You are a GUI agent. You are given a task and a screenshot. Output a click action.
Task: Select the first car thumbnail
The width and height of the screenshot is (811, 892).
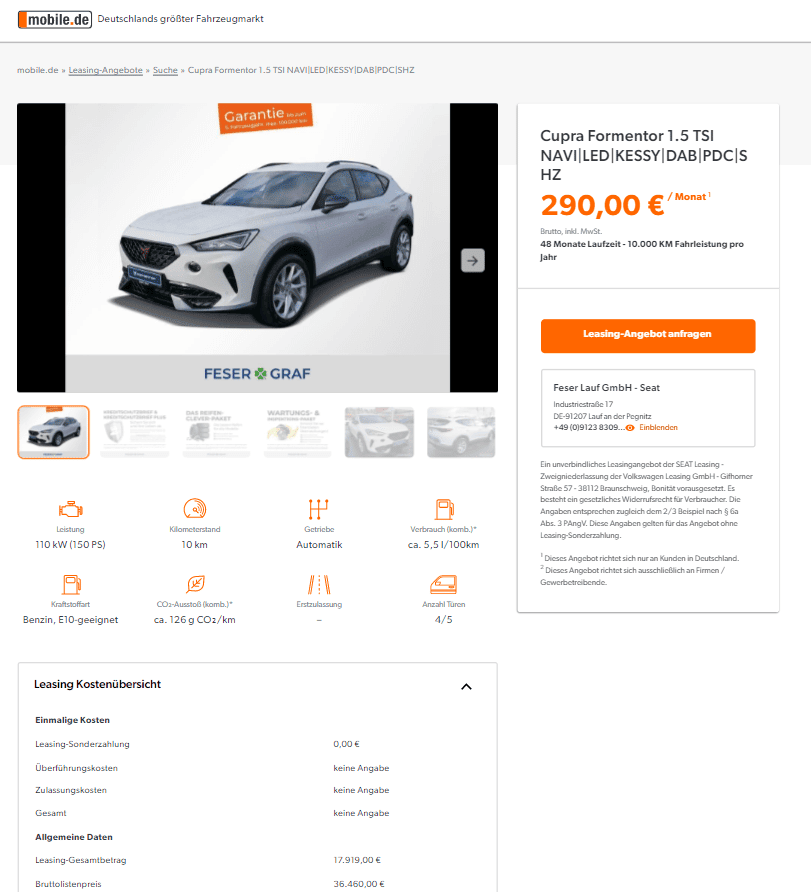tap(53, 432)
